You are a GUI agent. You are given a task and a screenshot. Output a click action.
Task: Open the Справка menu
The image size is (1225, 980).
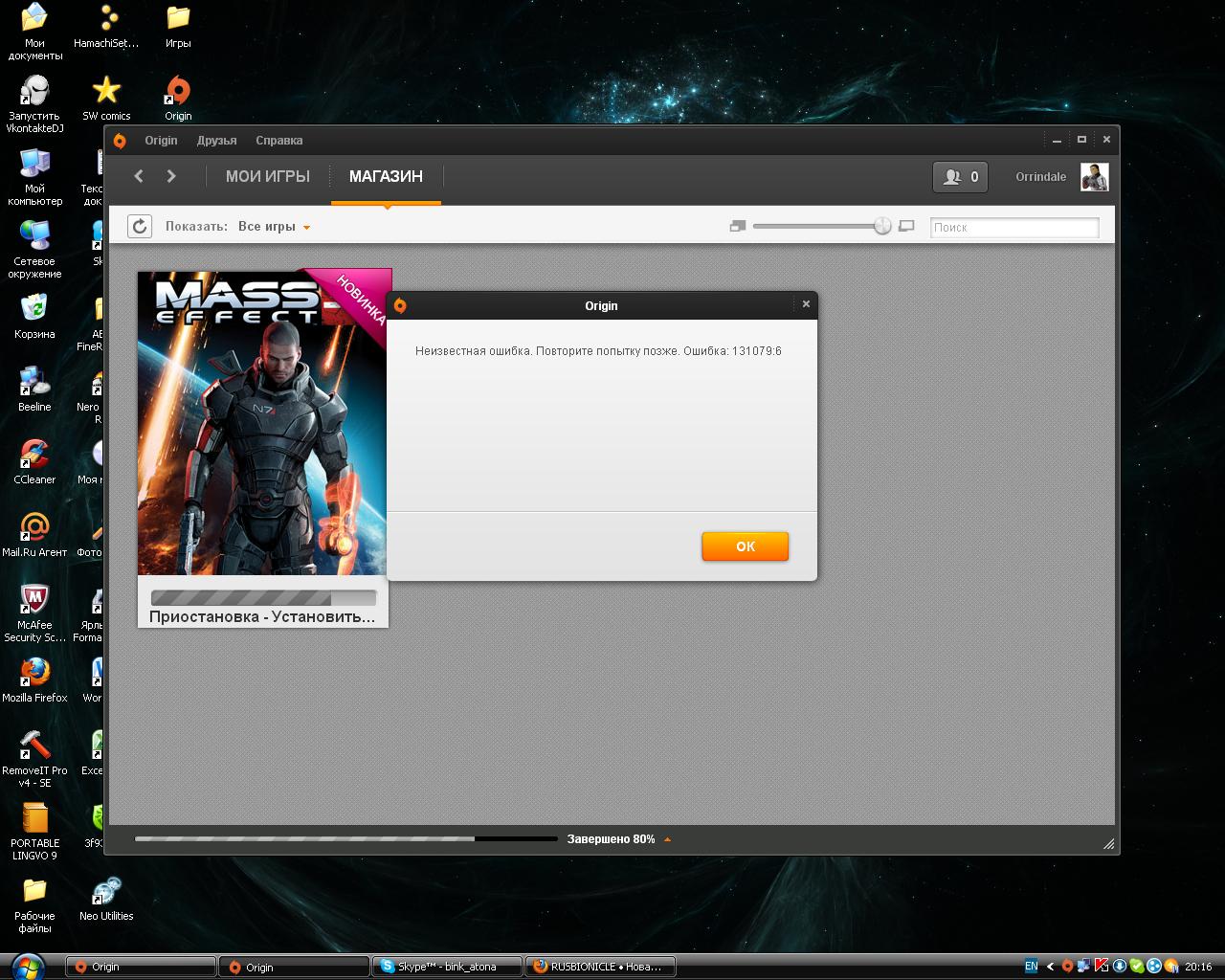(278, 140)
